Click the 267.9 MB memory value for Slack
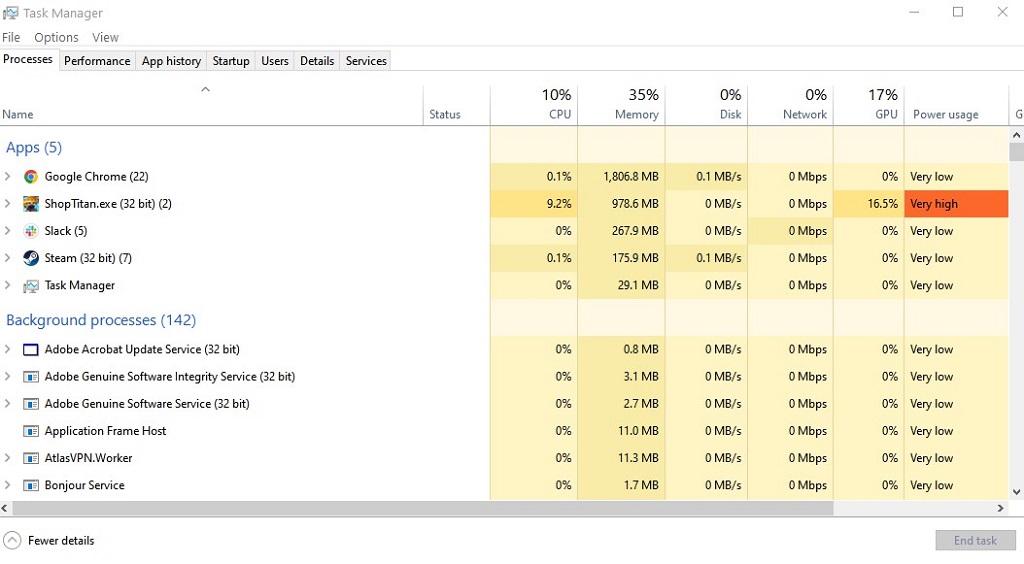Viewport: 1024px width, 564px height. pyautogui.click(x=635, y=230)
